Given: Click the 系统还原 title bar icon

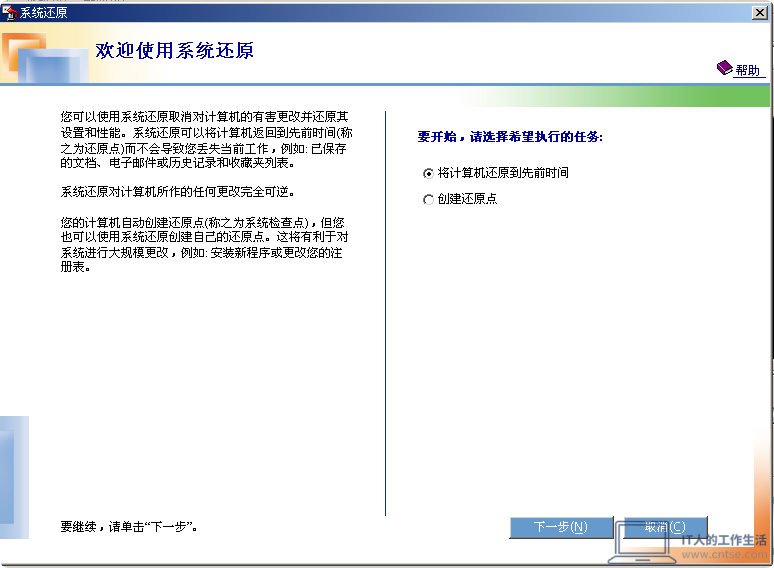Looking at the screenshot, I should pos(9,13).
